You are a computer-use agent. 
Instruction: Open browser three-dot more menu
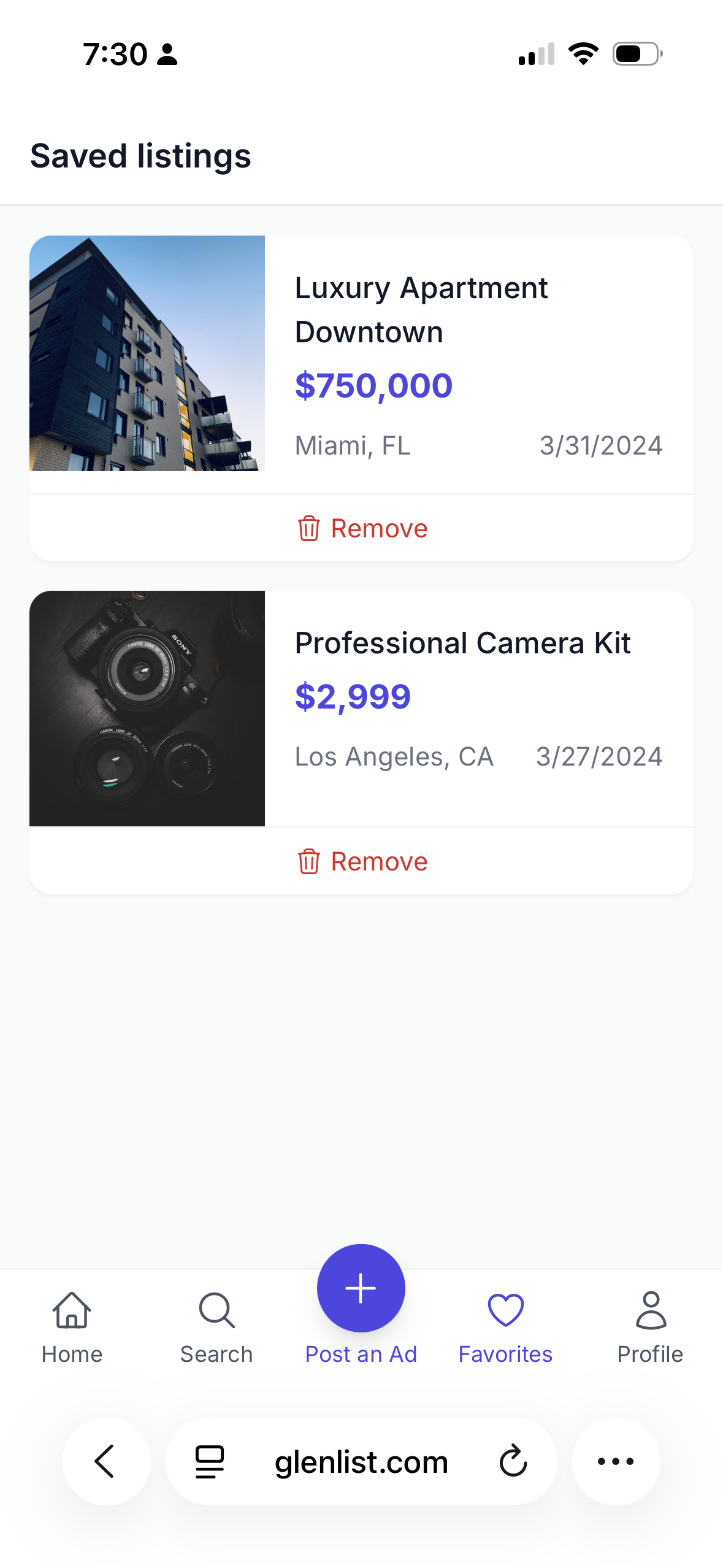coord(616,1461)
